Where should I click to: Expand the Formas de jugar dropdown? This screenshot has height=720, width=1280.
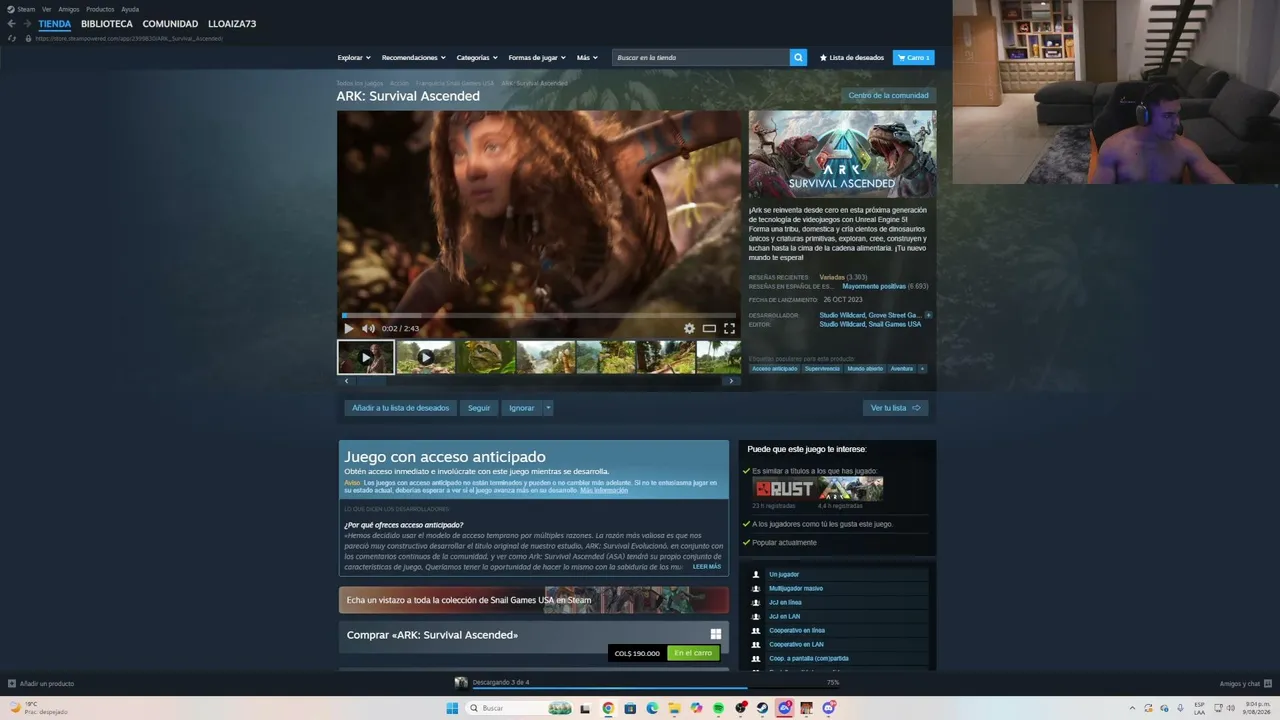pyautogui.click(x=537, y=58)
